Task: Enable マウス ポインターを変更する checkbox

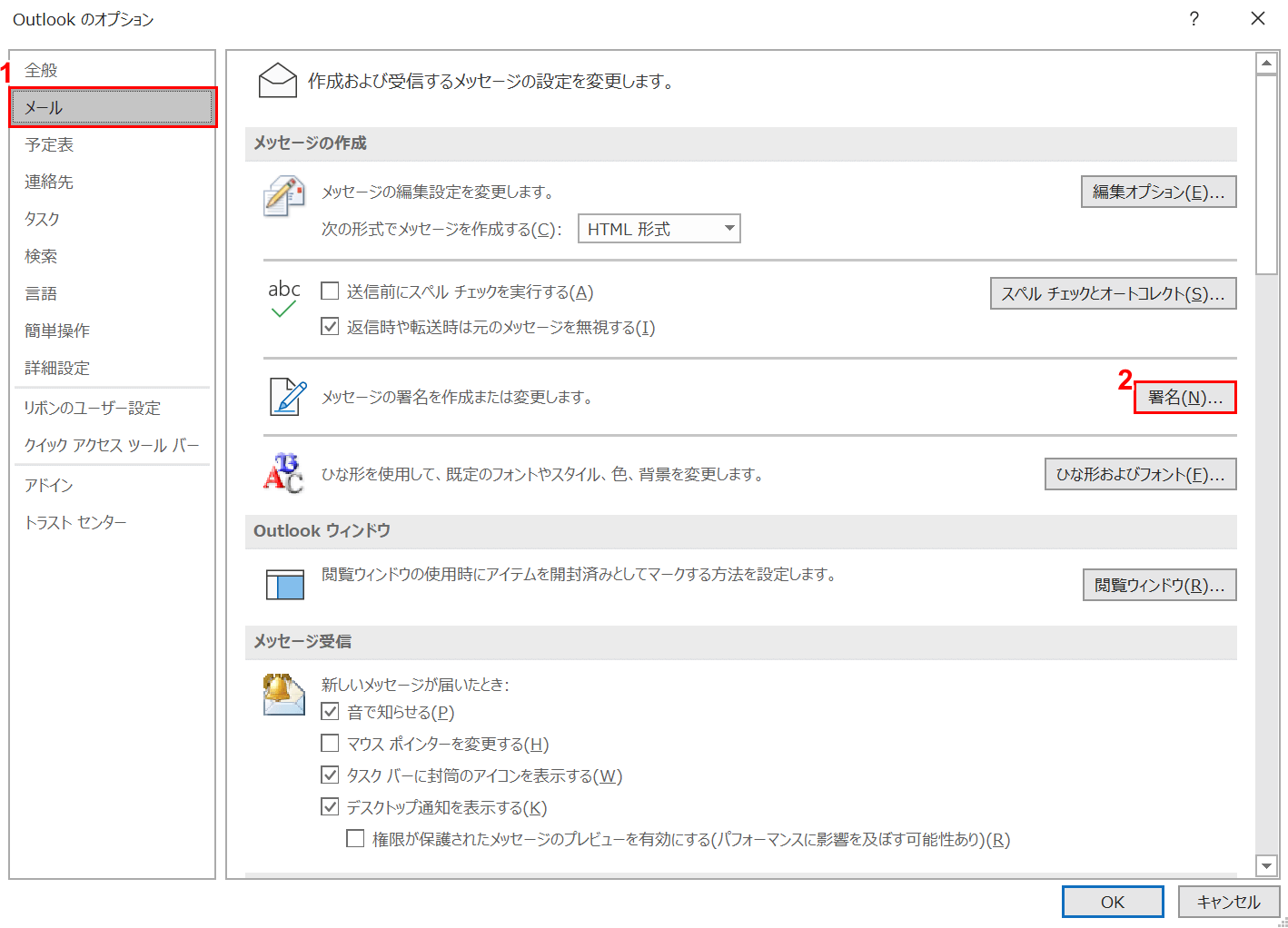Action: (331, 744)
